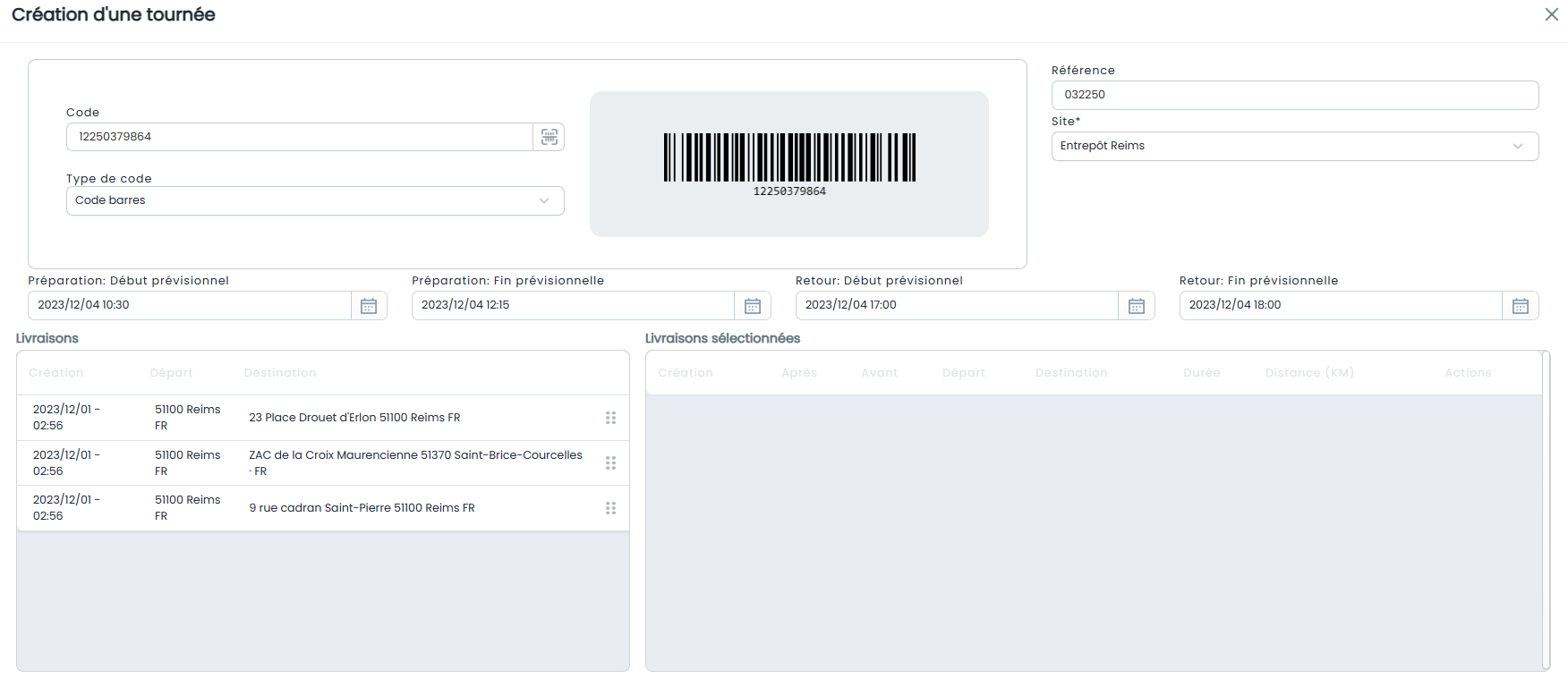Open calendar for Retour Début prévisionnel
This screenshot has height=687, width=1568.
click(x=1137, y=306)
